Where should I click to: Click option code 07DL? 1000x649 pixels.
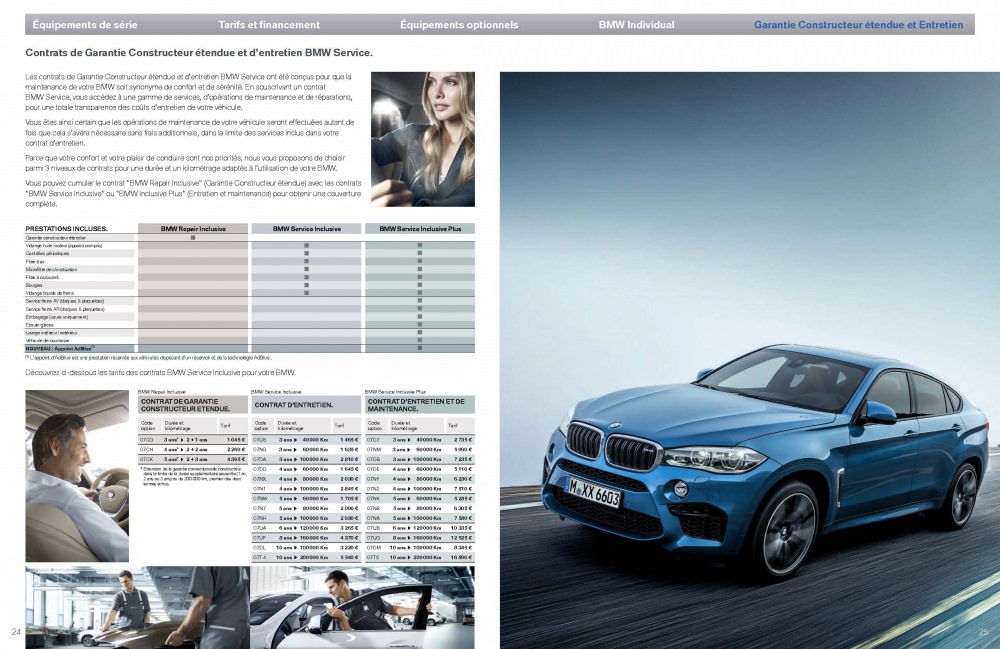point(260,548)
